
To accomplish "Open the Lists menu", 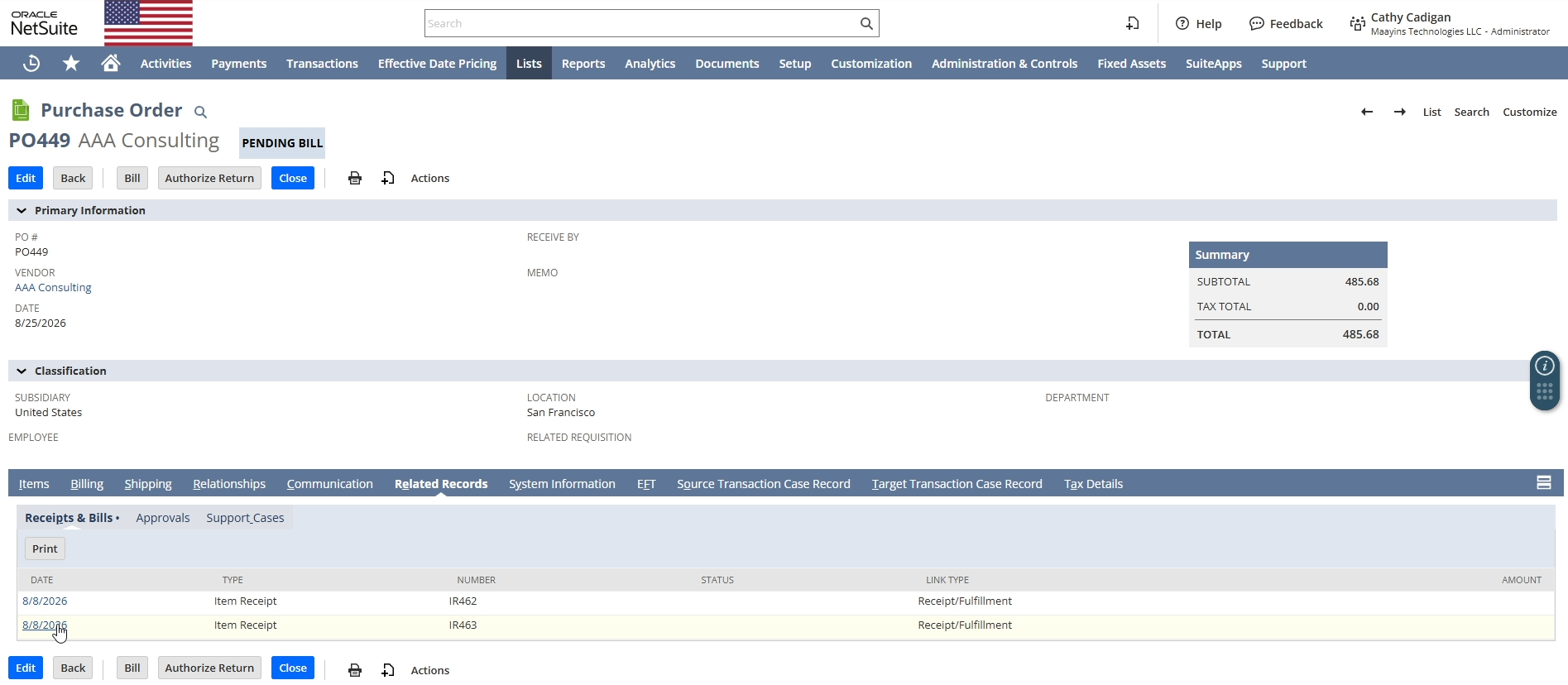I will click(x=529, y=63).
